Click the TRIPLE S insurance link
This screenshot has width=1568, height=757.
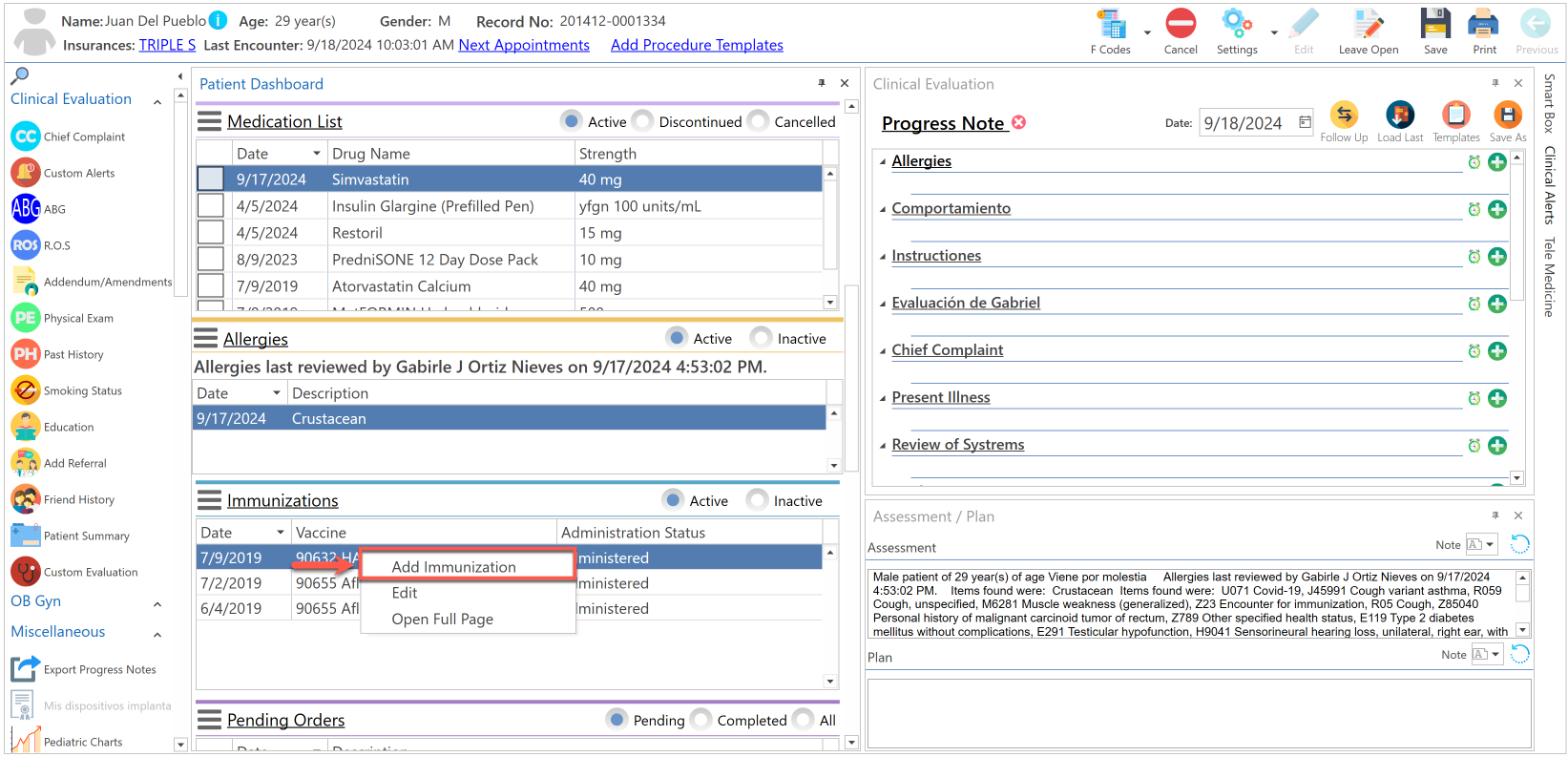(x=167, y=45)
